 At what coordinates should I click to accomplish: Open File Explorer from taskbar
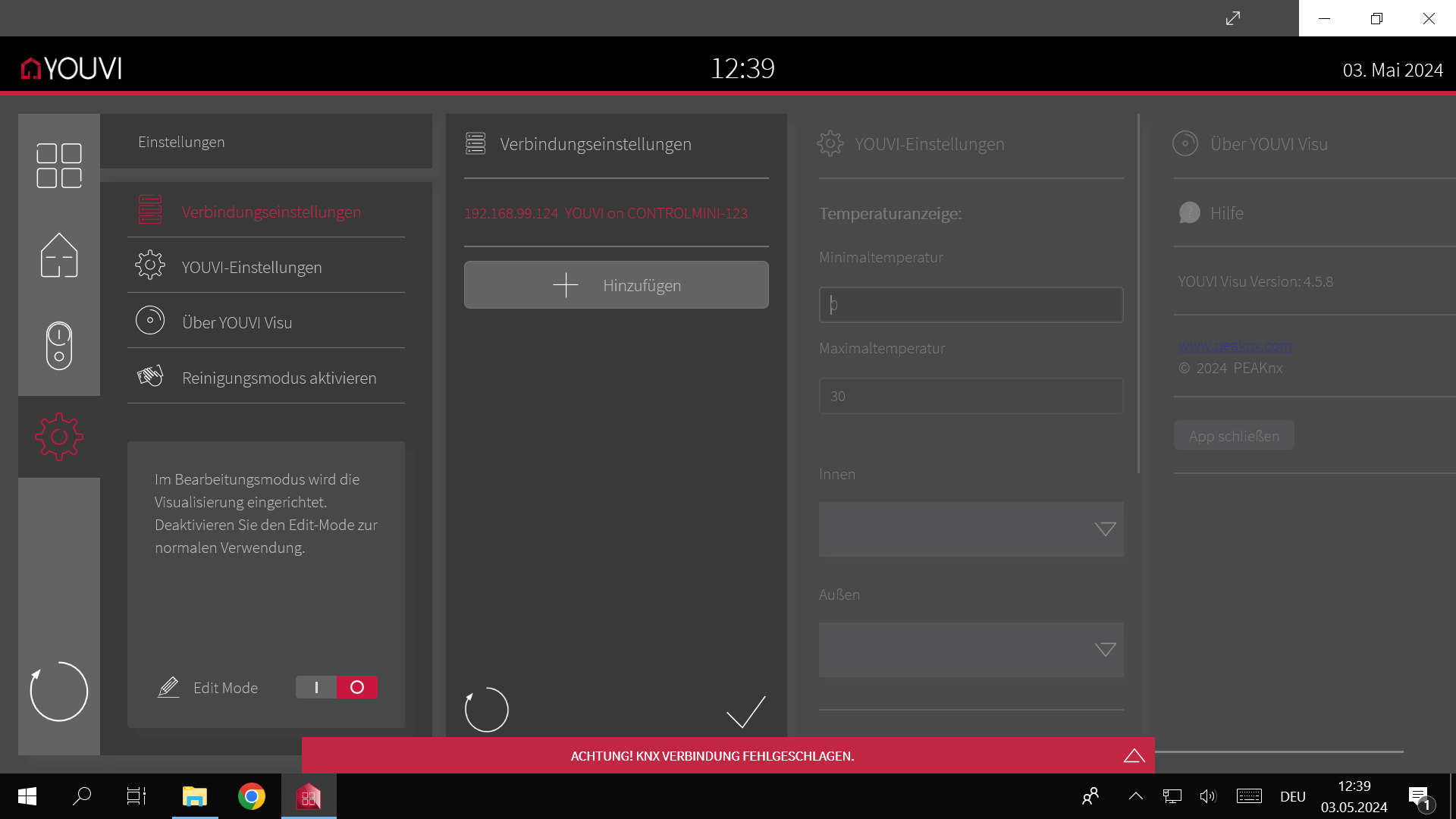tap(195, 796)
